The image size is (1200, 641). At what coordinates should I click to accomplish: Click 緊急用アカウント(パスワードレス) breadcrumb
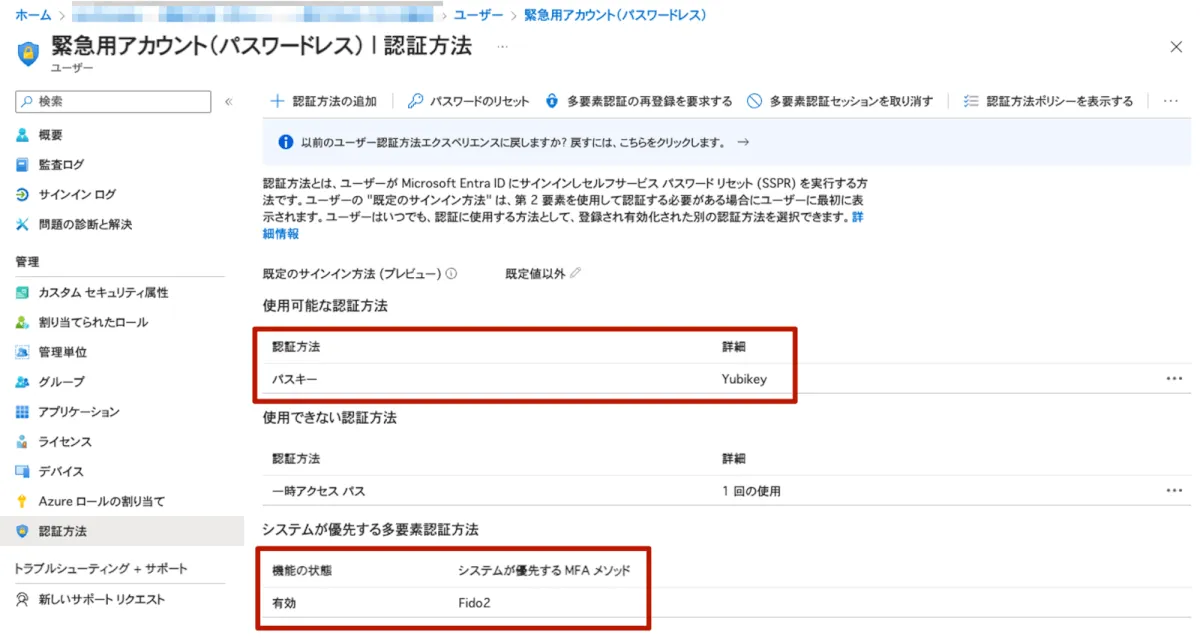[x=615, y=15]
